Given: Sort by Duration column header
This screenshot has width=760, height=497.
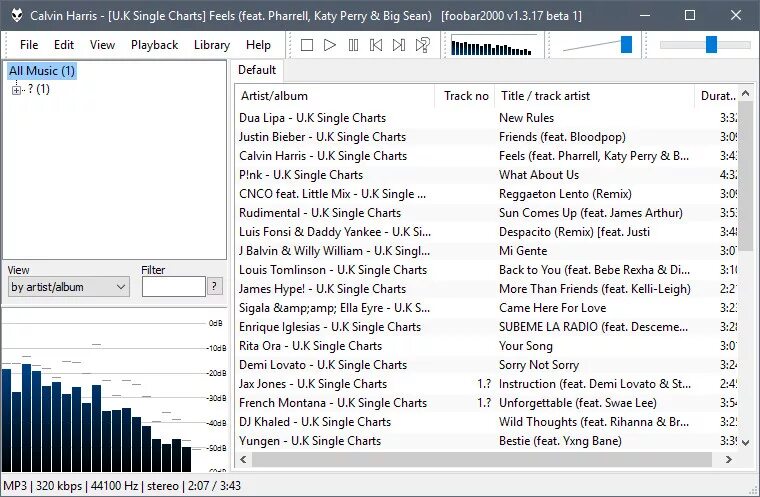Looking at the screenshot, I should click(716, 96).
